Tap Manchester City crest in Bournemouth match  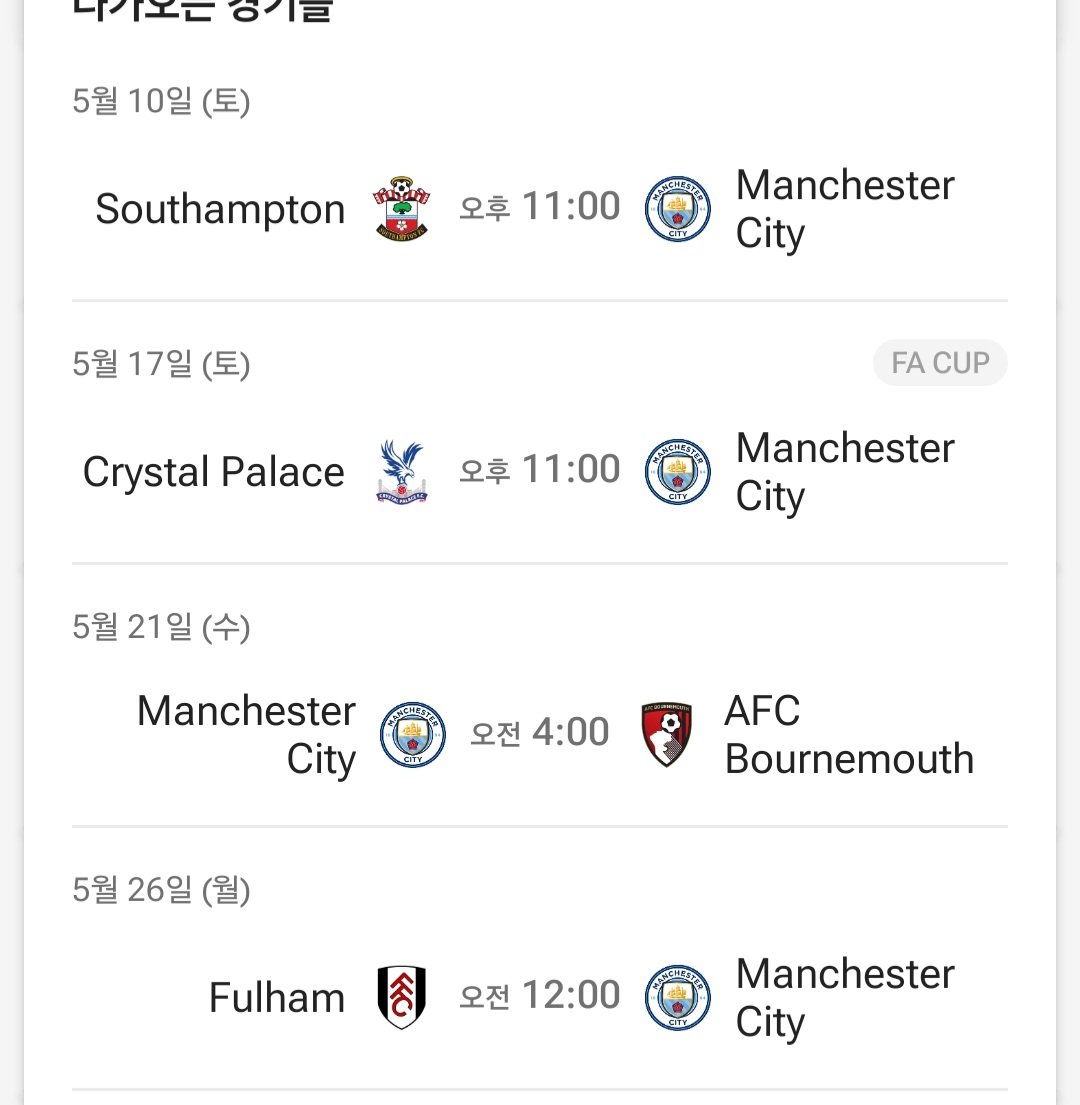413,734
